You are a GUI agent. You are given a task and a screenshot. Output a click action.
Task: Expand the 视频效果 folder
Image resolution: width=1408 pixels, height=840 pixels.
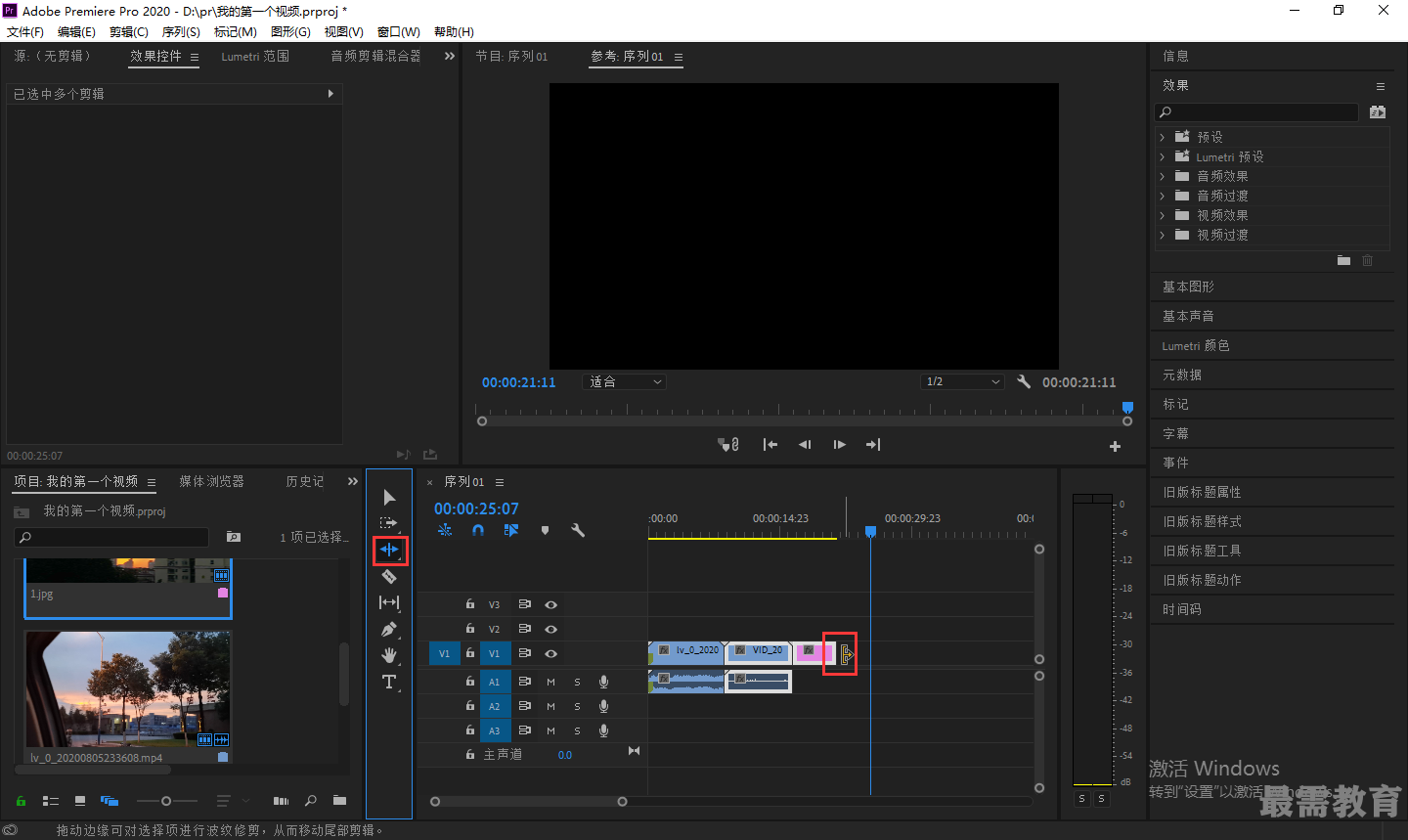(x=1162, y=215)
